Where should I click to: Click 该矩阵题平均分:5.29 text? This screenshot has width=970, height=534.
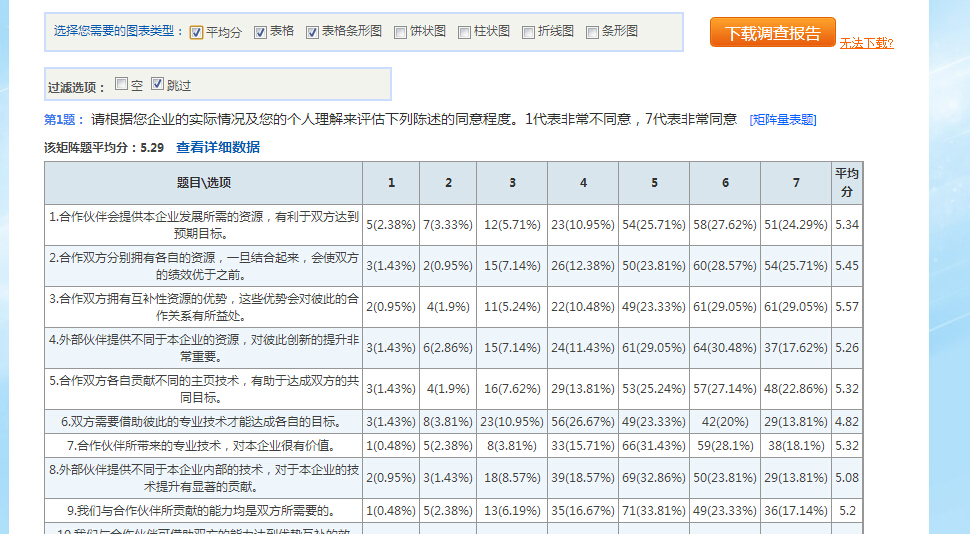click(104, 148)
